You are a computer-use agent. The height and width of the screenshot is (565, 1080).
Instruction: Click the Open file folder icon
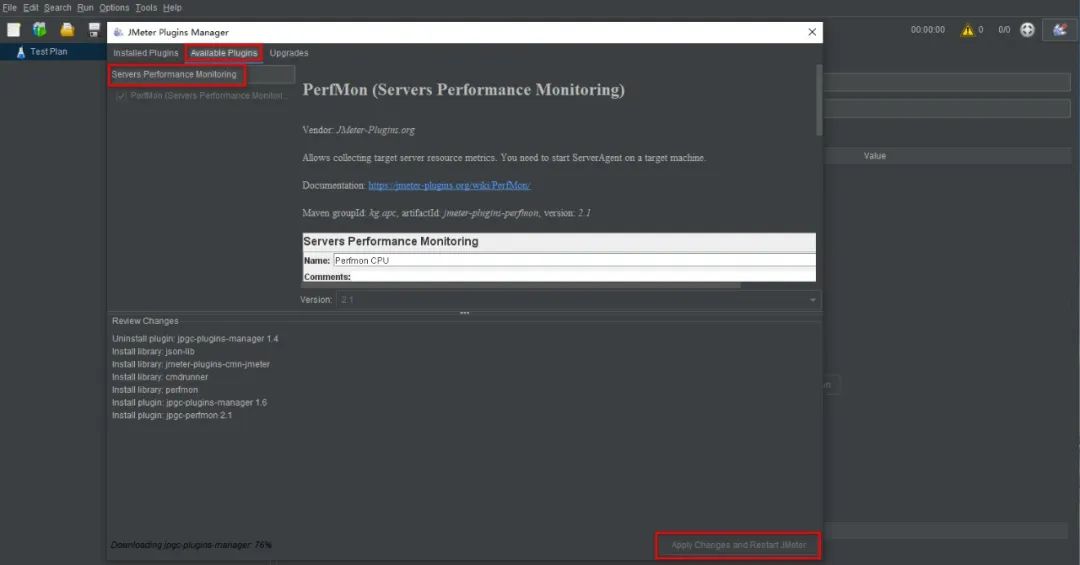pos(67,30)
